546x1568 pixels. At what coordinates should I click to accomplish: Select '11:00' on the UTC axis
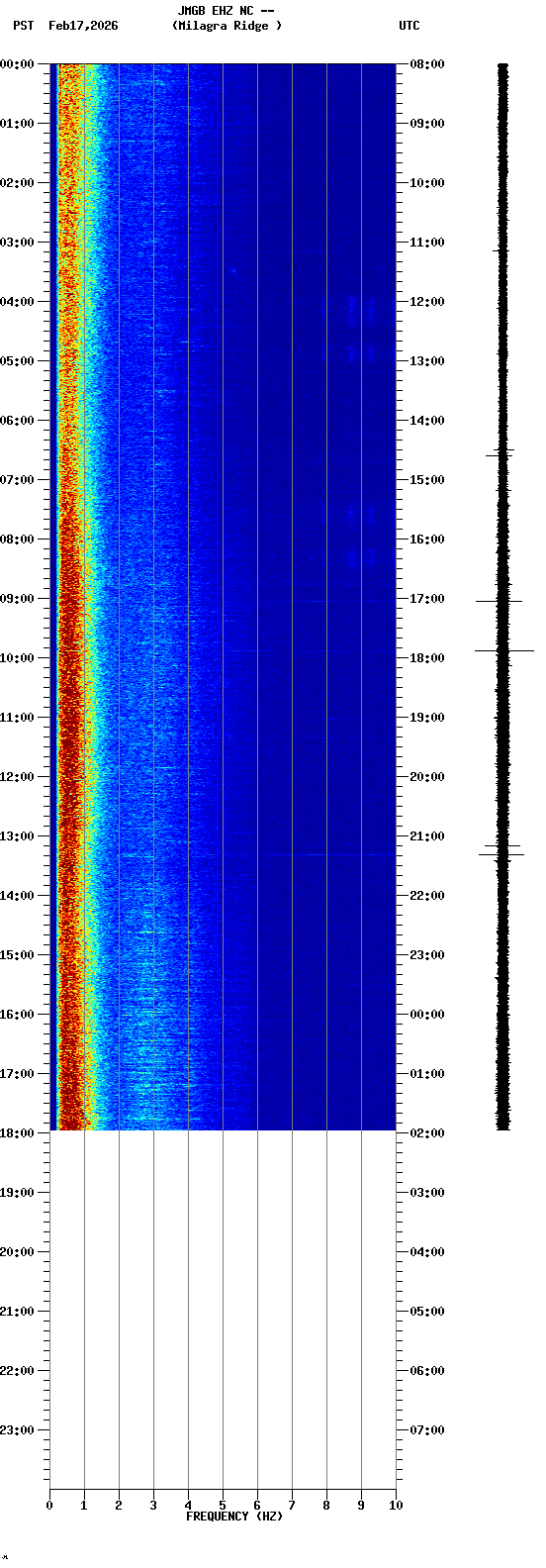tap(427, 243)
